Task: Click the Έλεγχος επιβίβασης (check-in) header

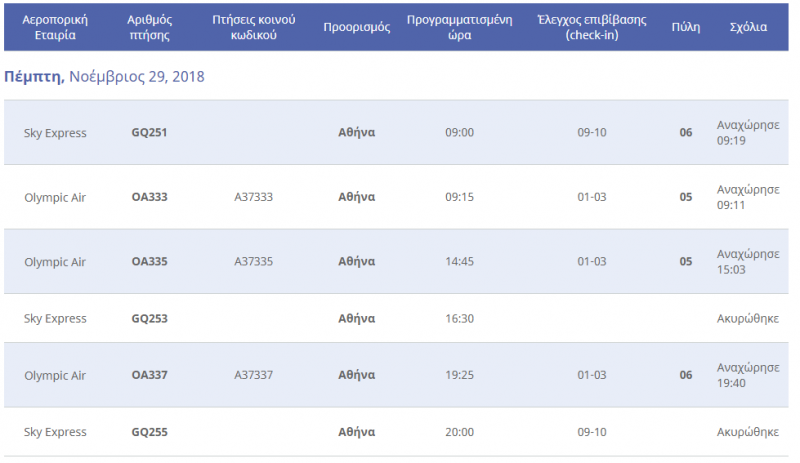Action: (592, 27)
